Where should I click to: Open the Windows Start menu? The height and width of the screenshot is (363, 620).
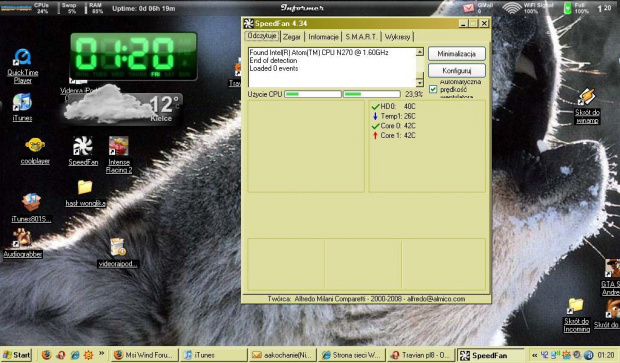(16, 355)
